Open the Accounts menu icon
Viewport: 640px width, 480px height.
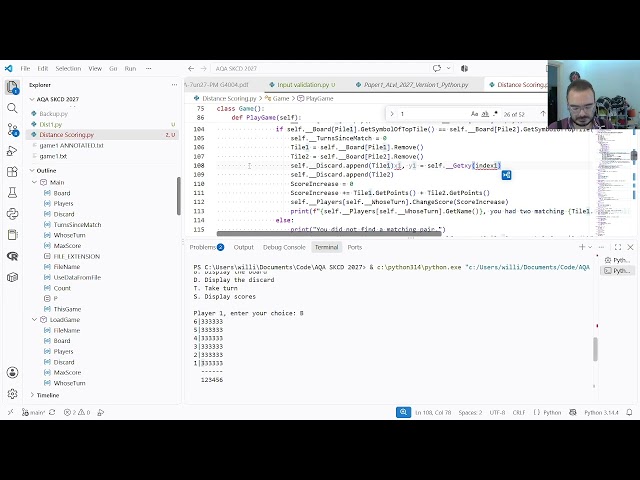click(x=12, y=372)
